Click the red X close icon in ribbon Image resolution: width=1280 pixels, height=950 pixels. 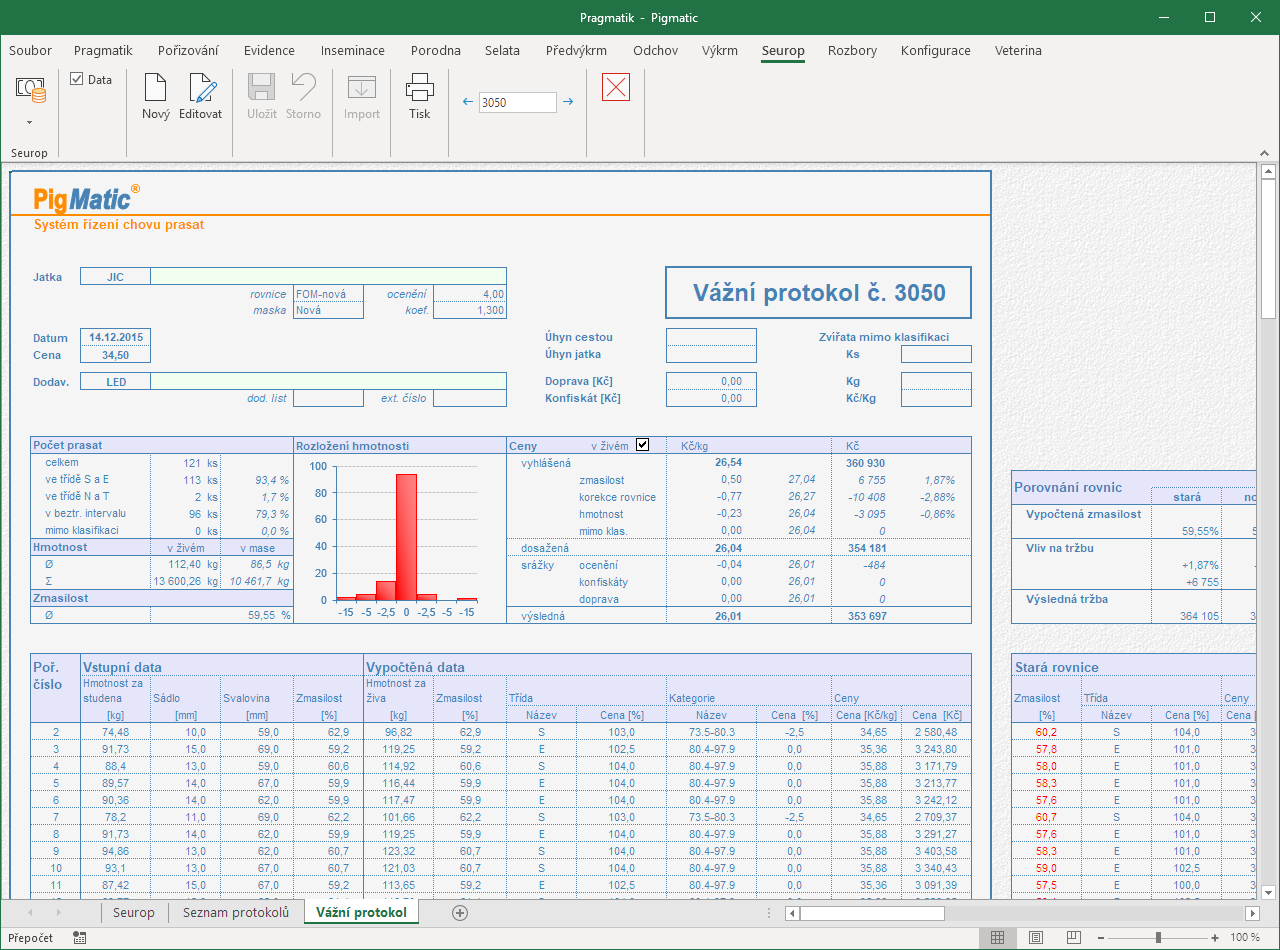[616, 87]
